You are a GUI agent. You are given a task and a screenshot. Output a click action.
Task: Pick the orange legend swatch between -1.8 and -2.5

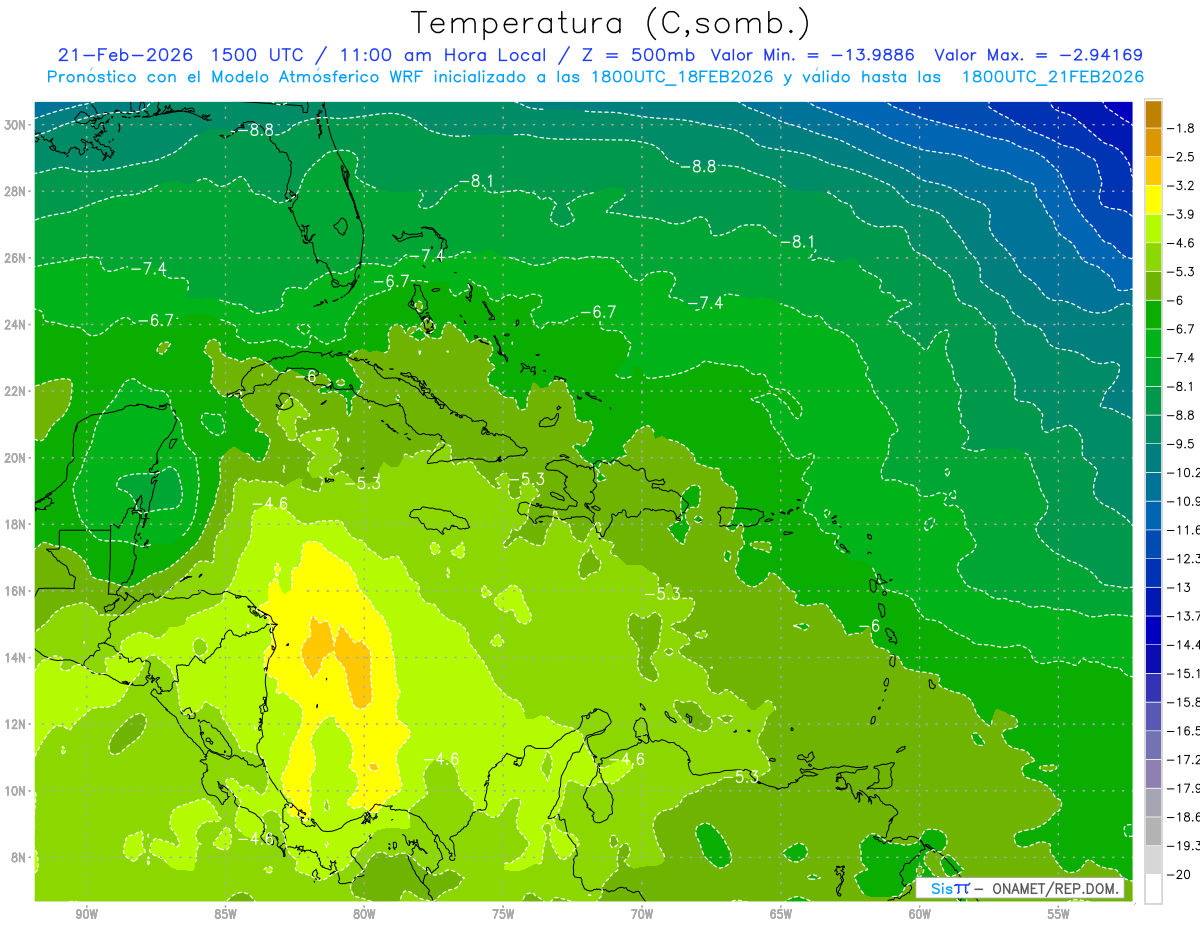pos(1154,142)
